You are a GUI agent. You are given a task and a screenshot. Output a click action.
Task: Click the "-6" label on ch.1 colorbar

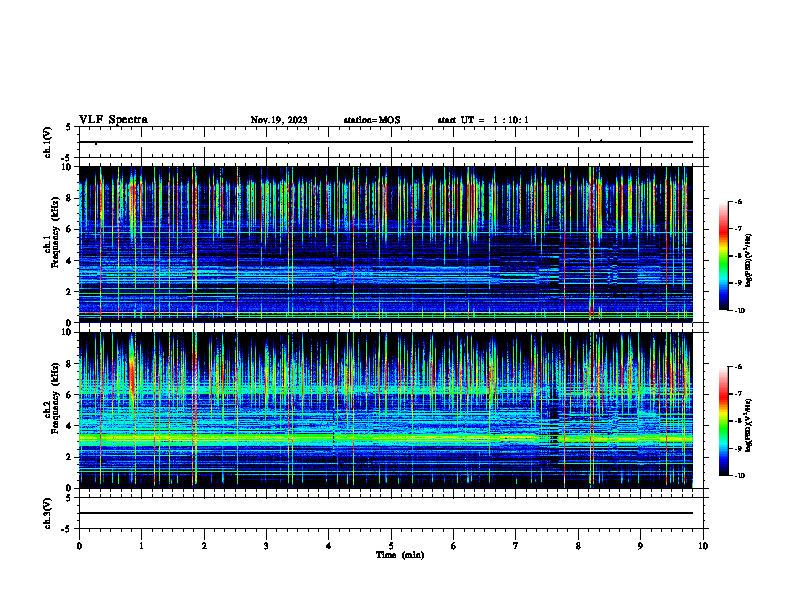point(737,201)
